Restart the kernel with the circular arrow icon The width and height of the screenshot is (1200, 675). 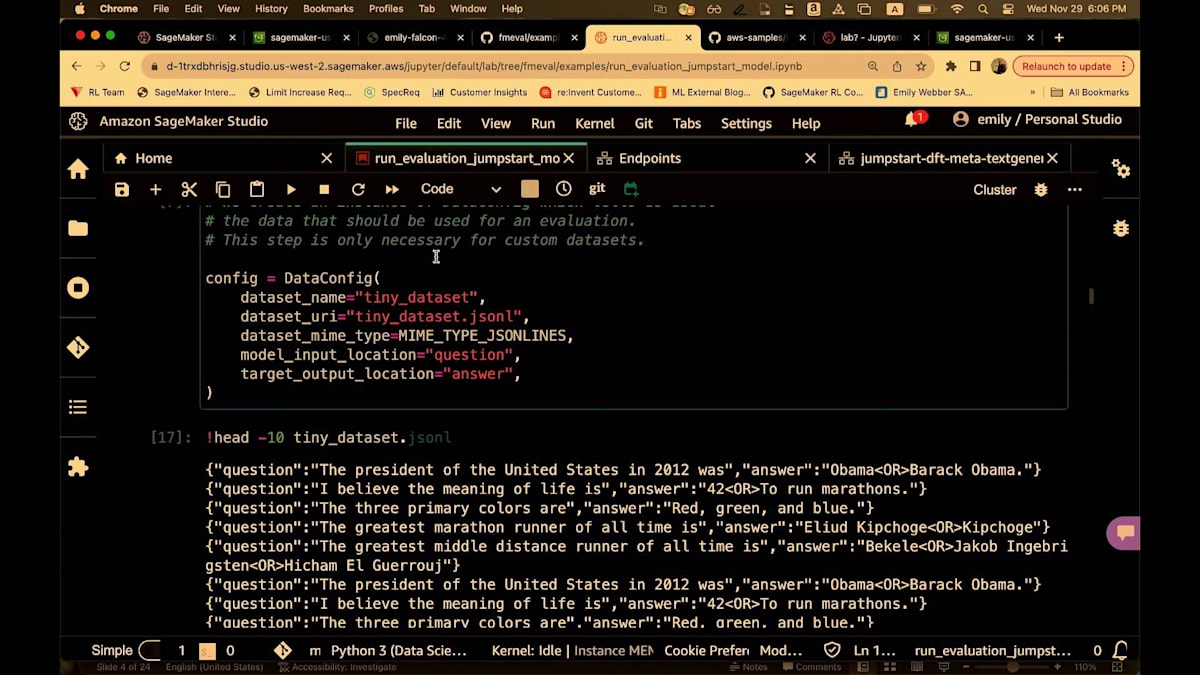coord(358,189)
